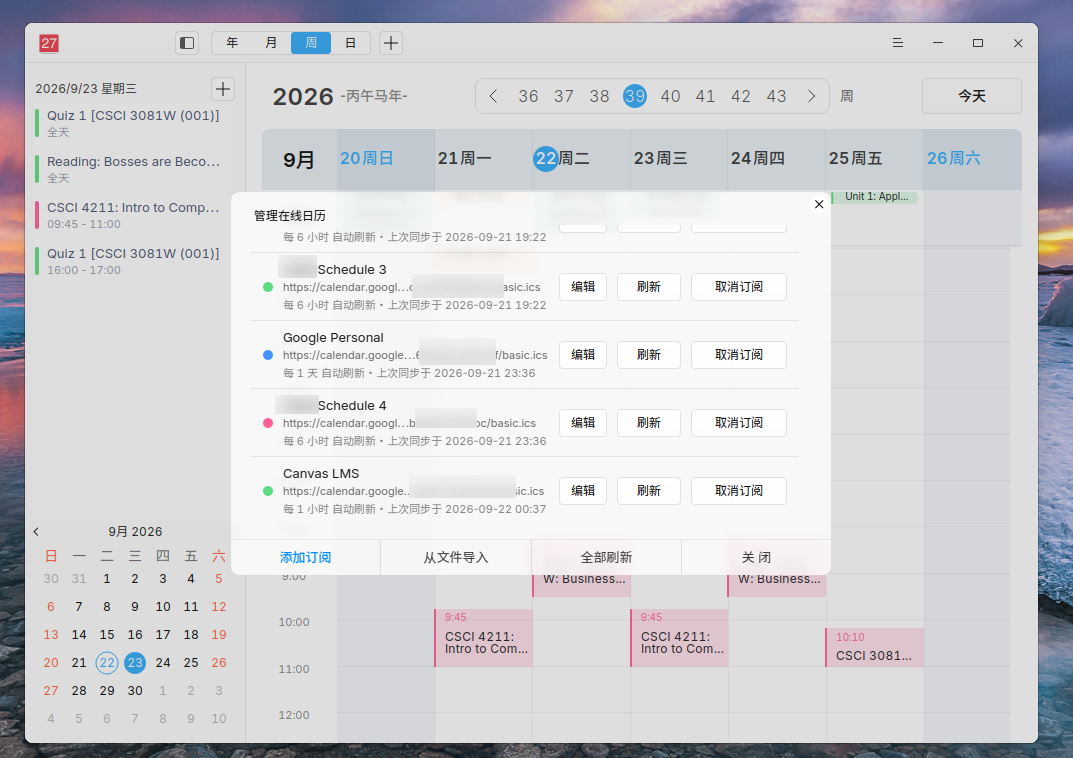The image size is (1073, 758).
Task: Click green color dot of Canvas LMS
Action: 268,491
